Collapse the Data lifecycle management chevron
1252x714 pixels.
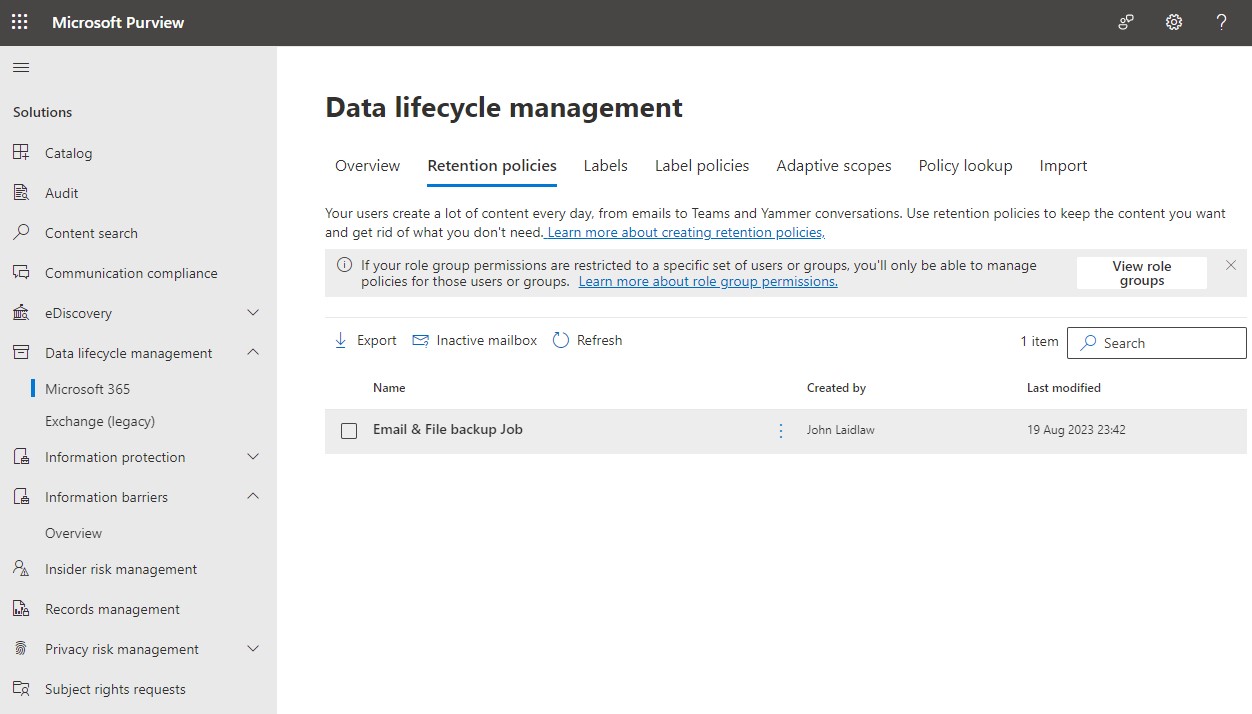tap(253, 352)
